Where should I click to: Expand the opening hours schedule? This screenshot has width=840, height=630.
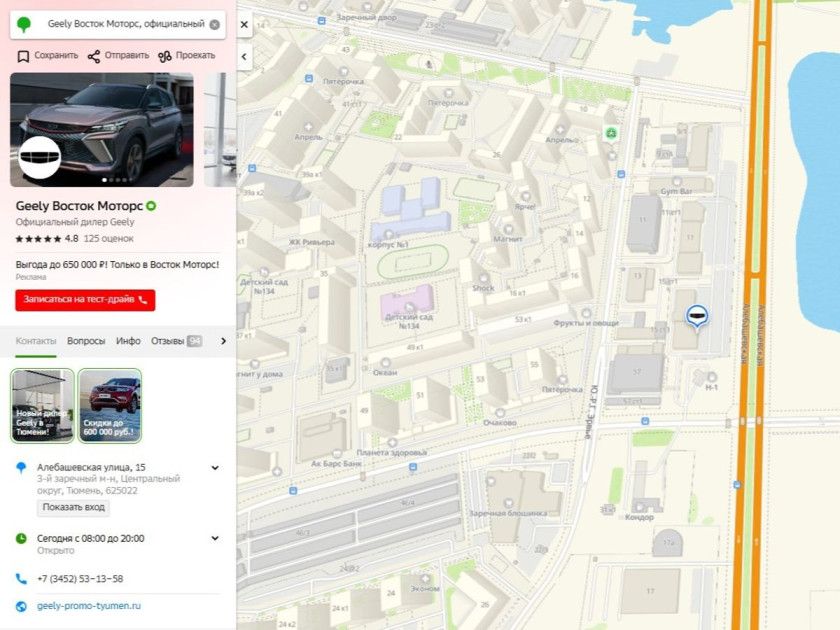(215, 538)
